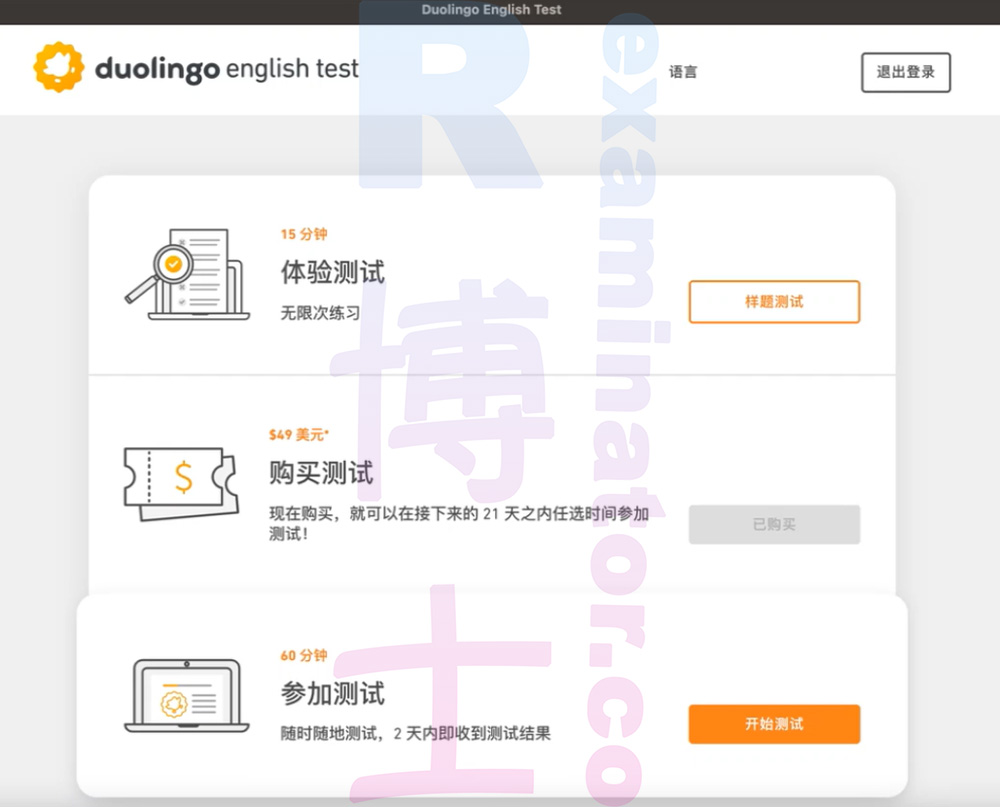The width and height of the screenshot is (1000, 807).
Task: Click the magnifier document practice test icon
Action: coord(187,275)
